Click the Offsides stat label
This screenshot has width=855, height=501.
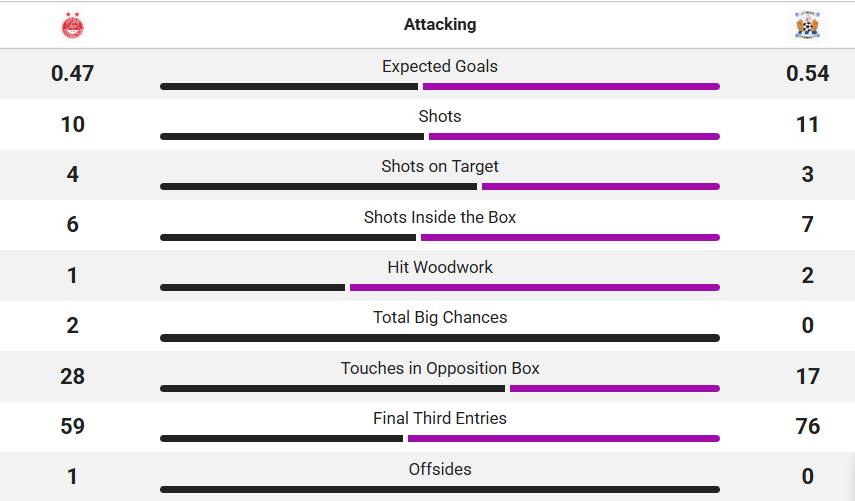pyautogui.click(x=440, y=469)
